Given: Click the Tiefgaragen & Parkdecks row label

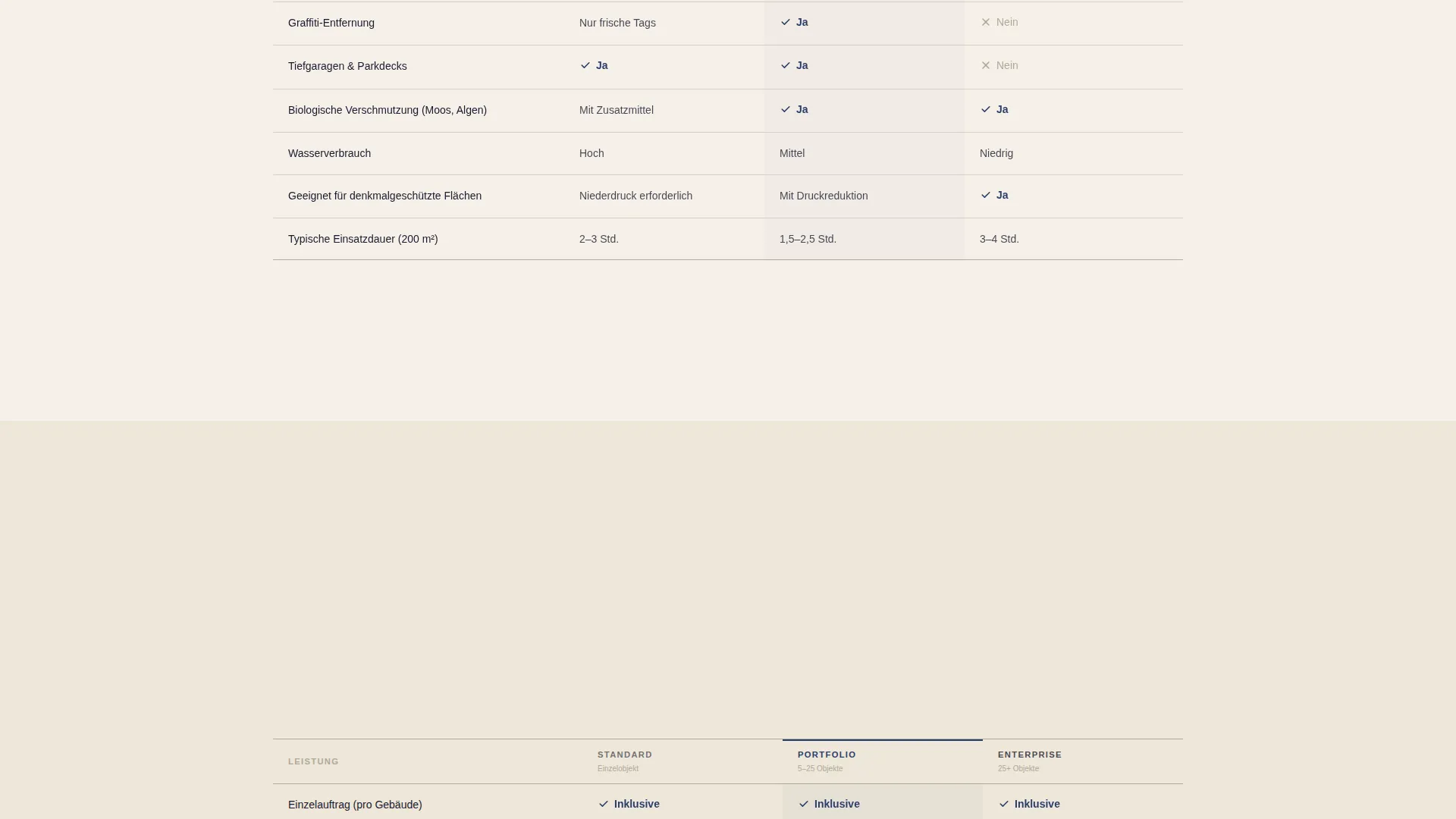Looking at the screenshot, I should coord(347,66).
